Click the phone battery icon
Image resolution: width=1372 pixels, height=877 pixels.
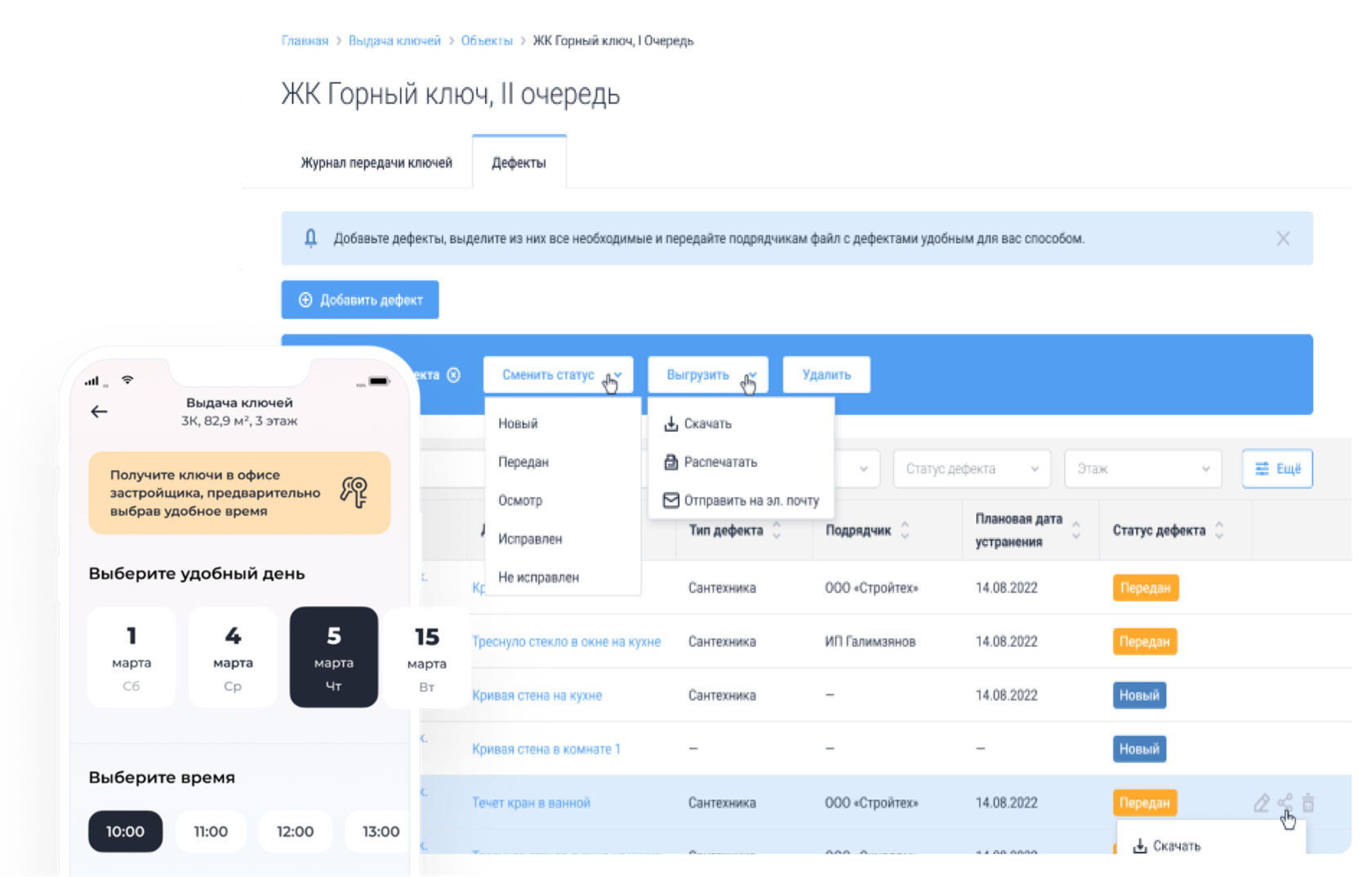pyautogui.click(x=378, y=381)
